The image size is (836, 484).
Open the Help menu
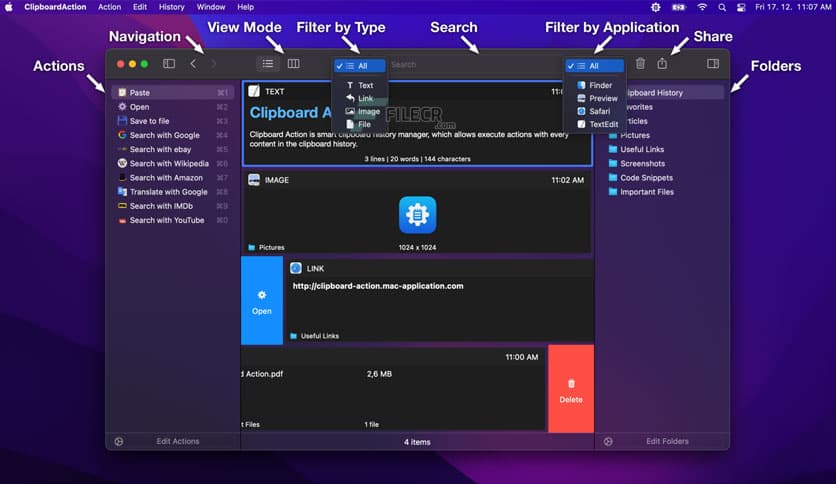(245, 7)
